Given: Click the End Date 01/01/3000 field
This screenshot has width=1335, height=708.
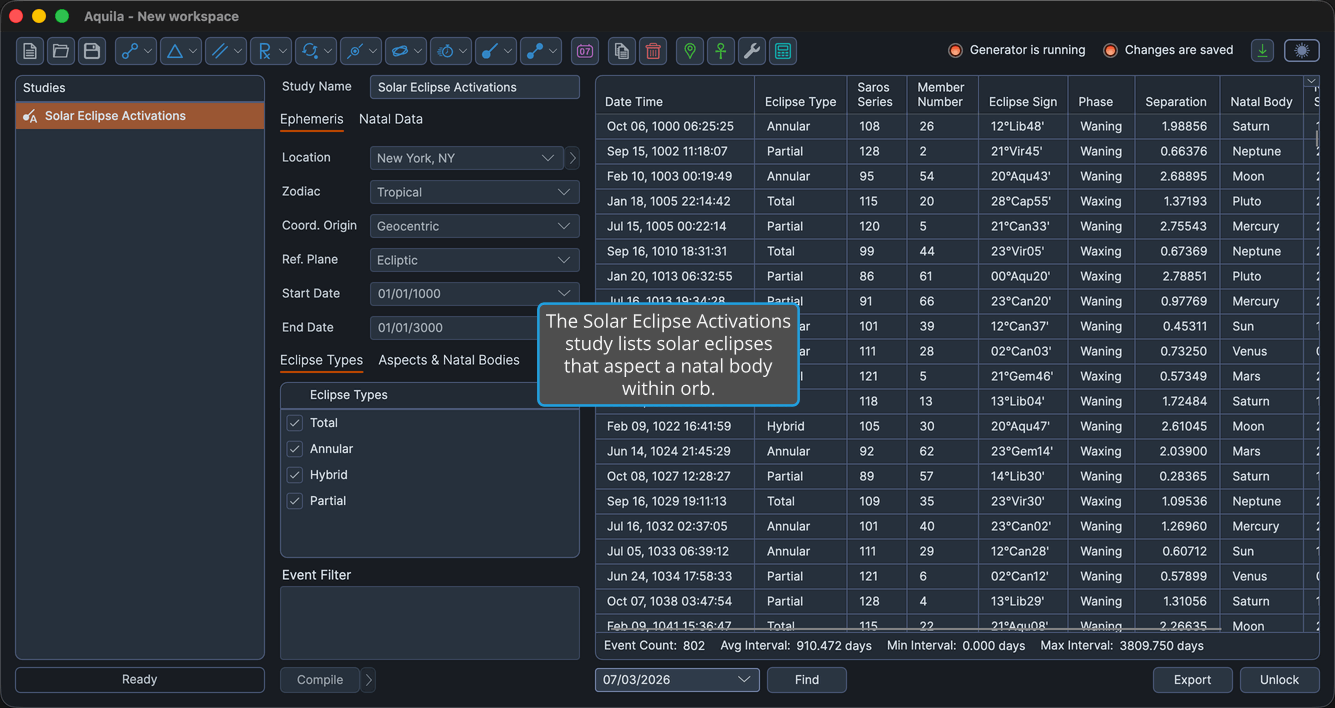Looking at the screenshot, I should [x=456, y=328].
